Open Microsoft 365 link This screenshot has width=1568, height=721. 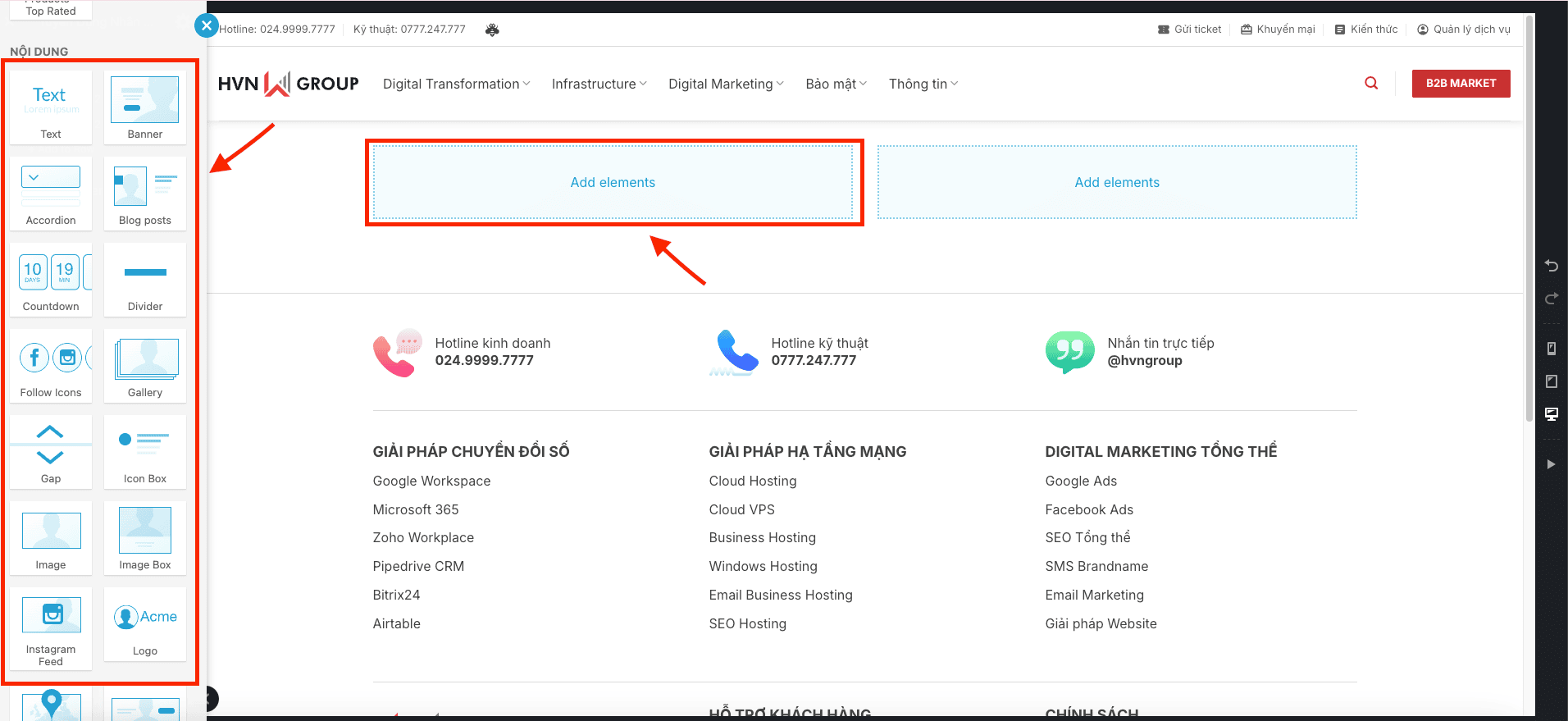tap(416, 509)
